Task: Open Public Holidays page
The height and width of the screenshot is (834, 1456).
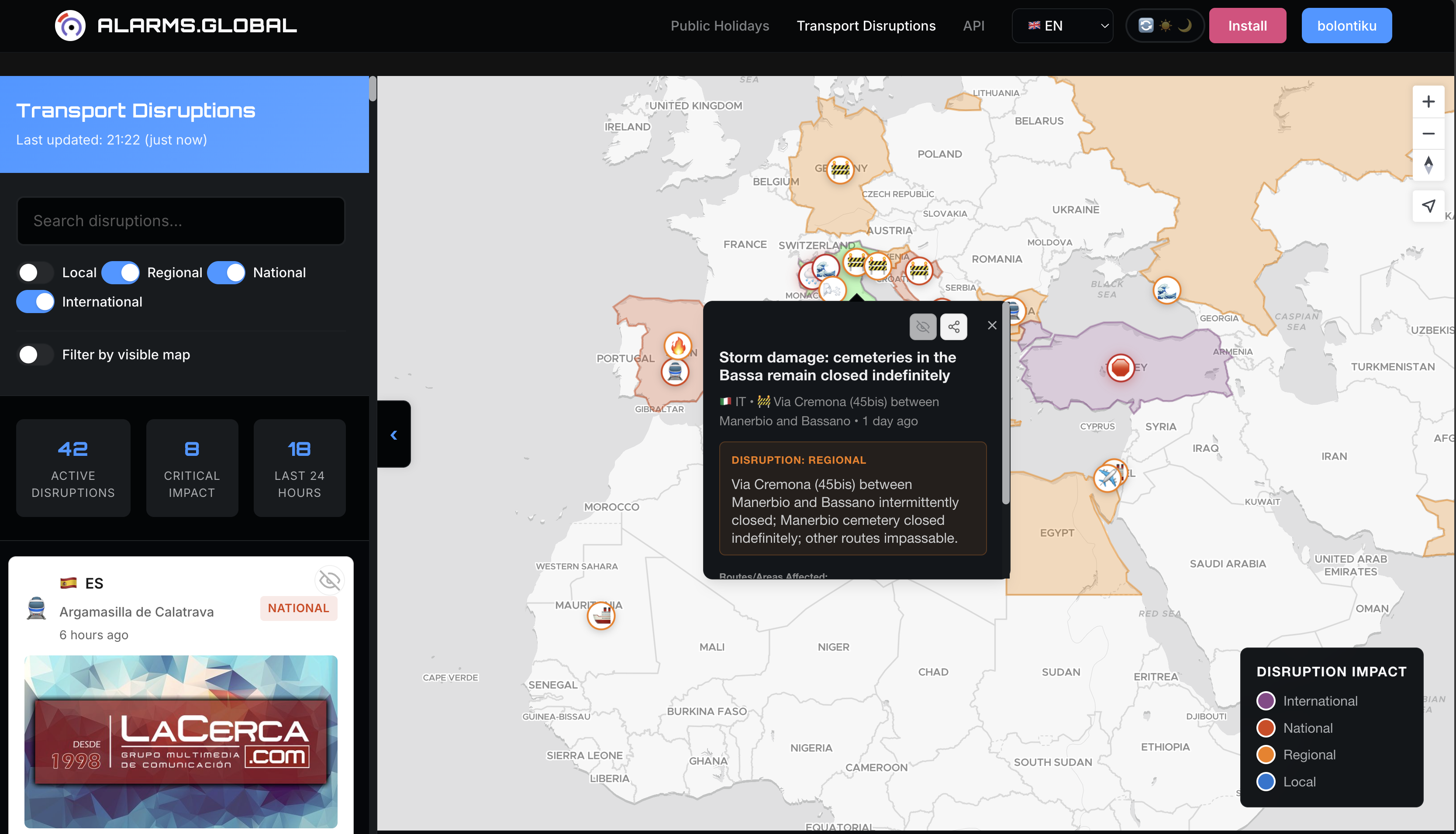Action: point(719,26)
